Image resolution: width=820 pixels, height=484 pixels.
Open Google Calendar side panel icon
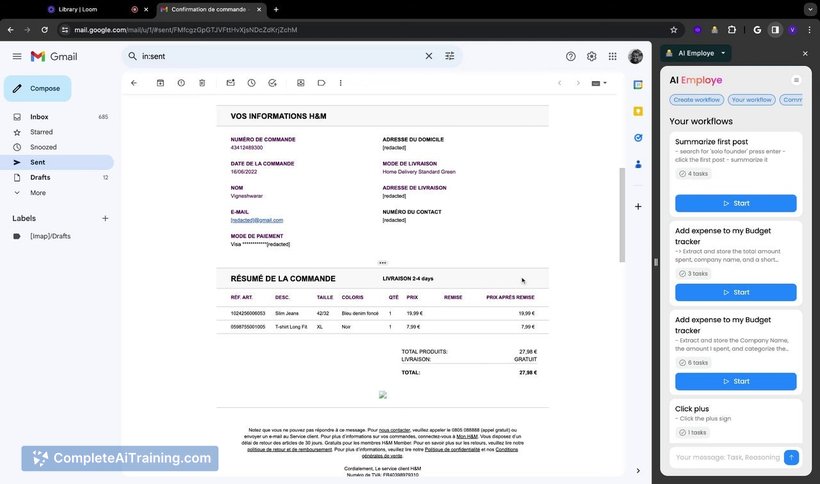tap(638, 85)
